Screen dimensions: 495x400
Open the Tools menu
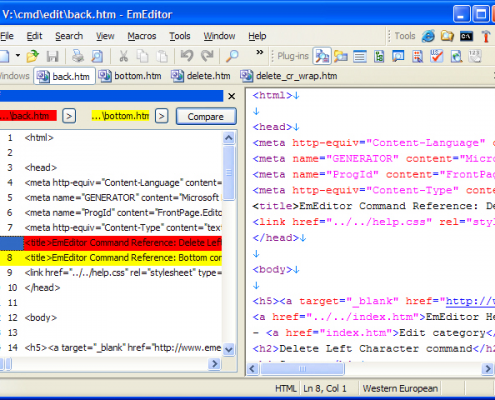coord(180,36)
